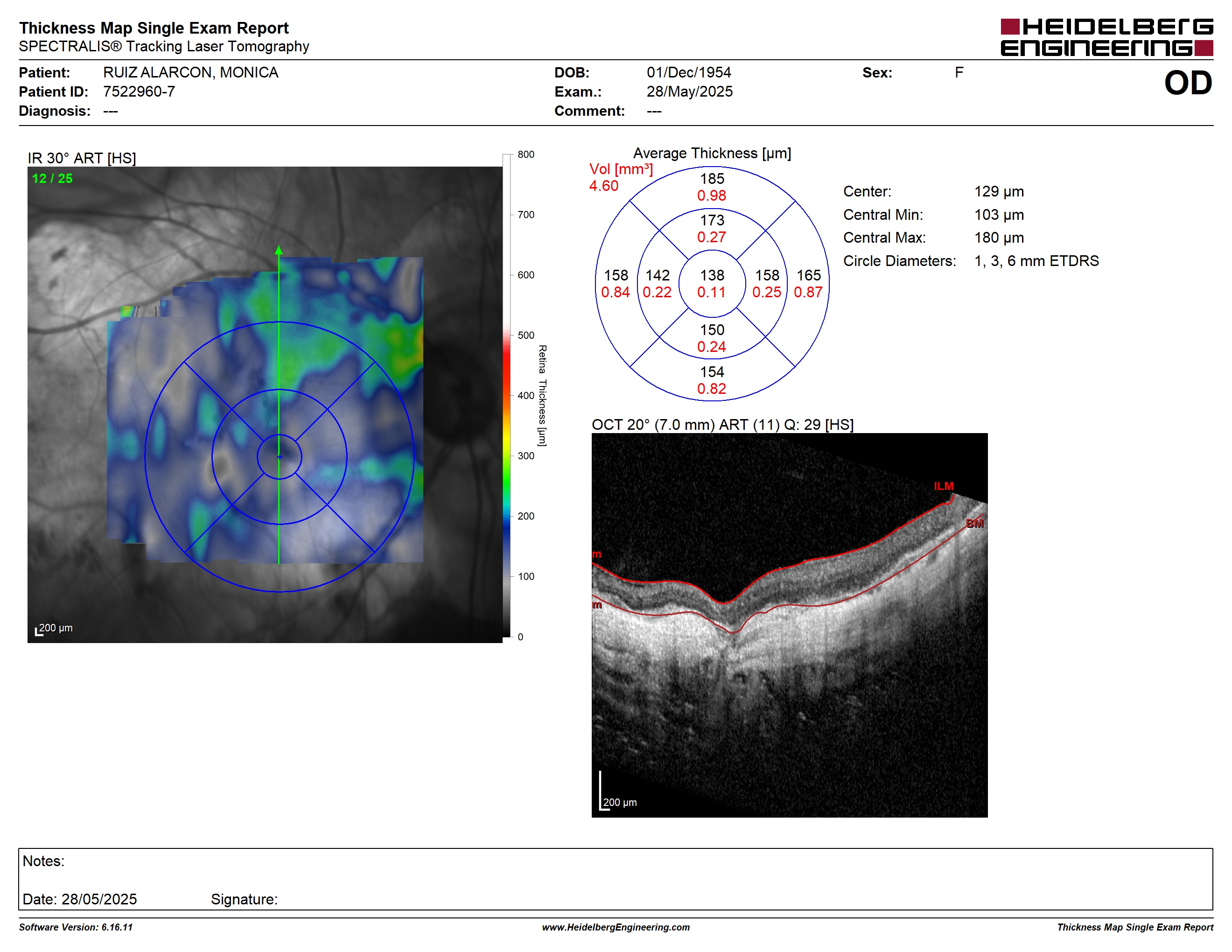Screen dimensions: 1232x952
Task: Click the ETDRS center sector value 138
Action: (712, 275)
